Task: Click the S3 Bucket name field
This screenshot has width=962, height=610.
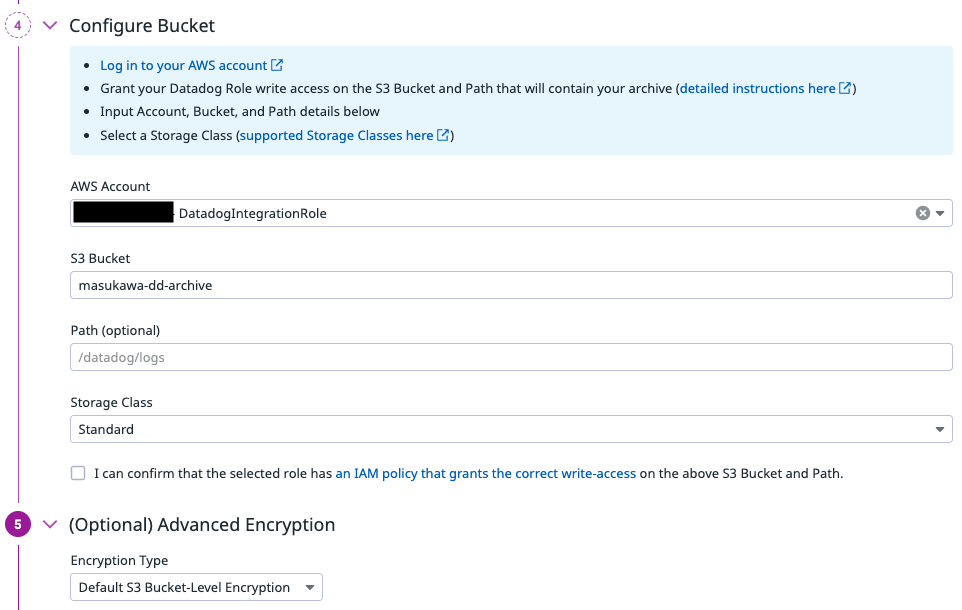Action: [x=510, y=285]
